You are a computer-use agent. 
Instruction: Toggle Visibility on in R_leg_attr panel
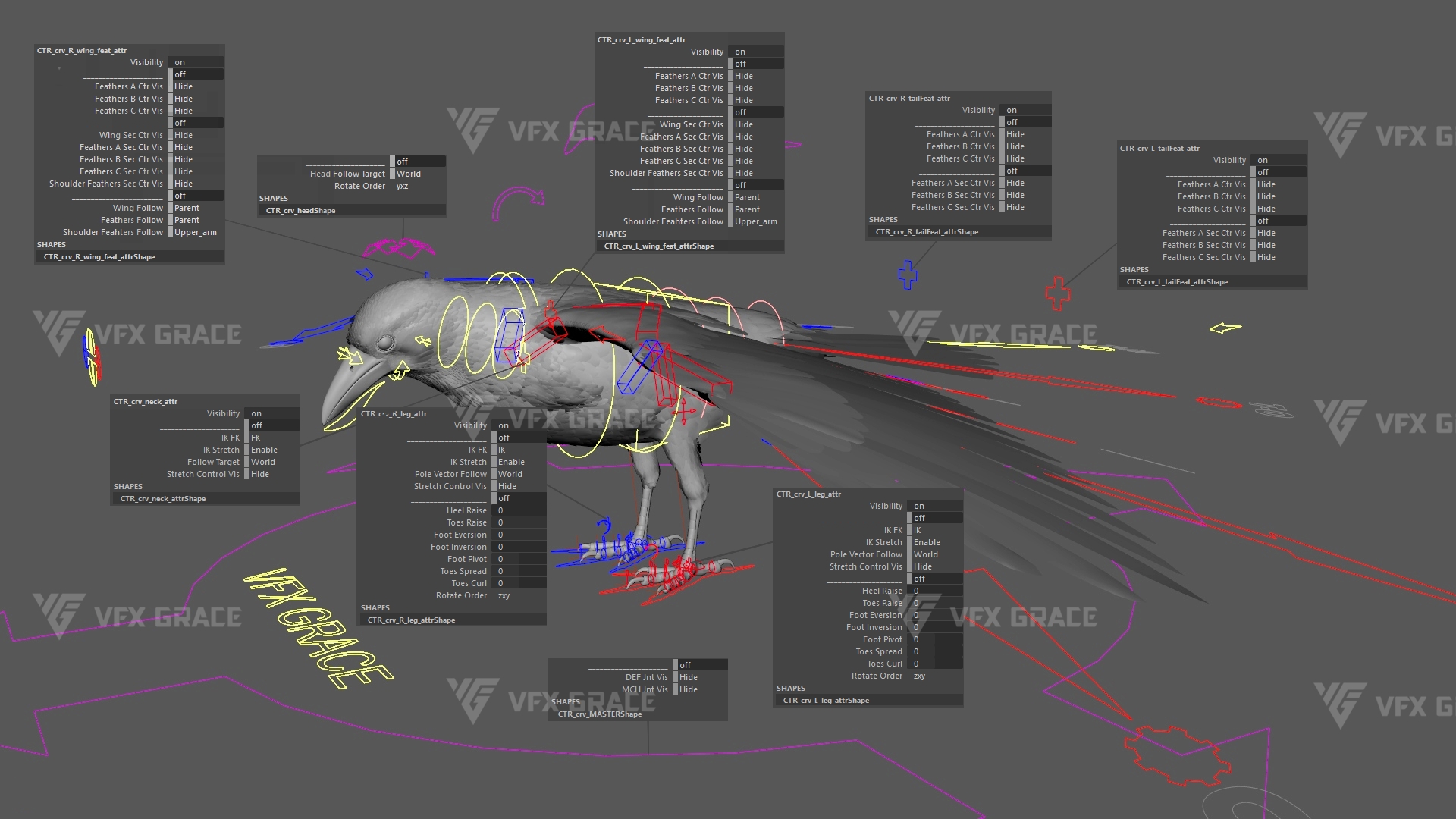(520, 425)
